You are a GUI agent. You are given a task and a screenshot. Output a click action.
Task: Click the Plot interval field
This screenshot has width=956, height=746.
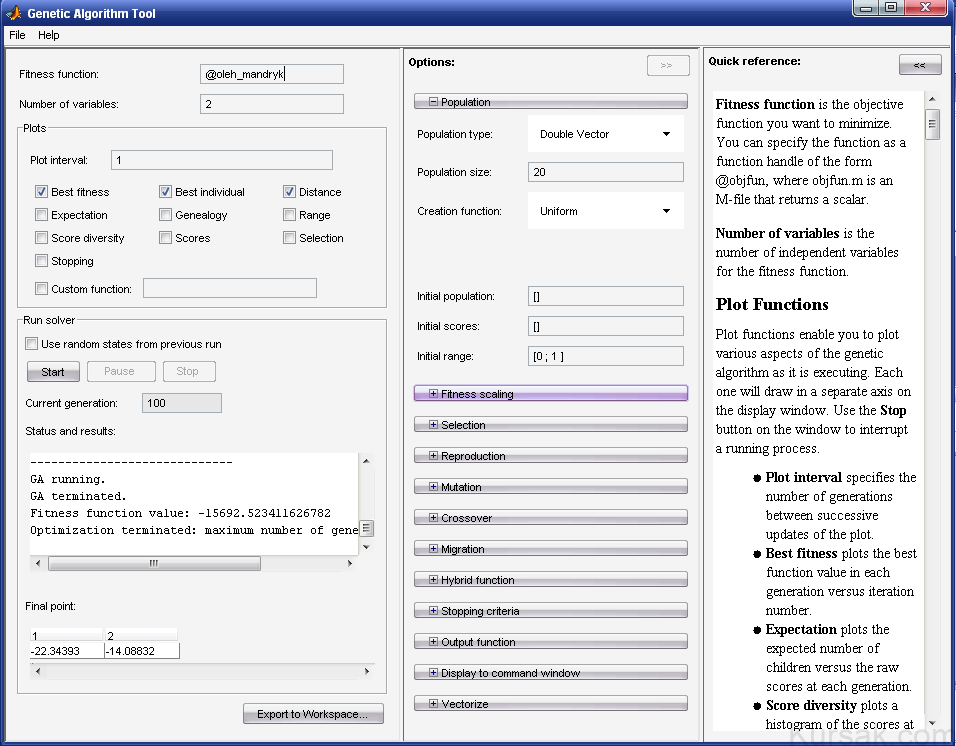[x=222, y=160]
